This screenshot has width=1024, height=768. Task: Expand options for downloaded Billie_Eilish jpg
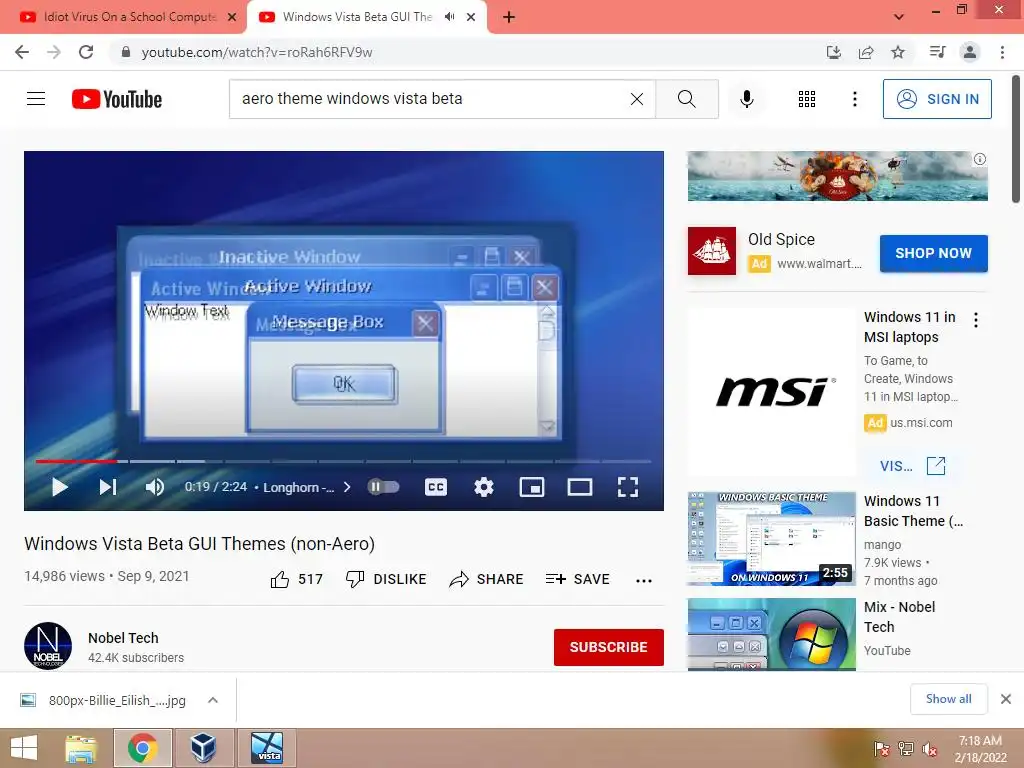[x=213, y=700]
